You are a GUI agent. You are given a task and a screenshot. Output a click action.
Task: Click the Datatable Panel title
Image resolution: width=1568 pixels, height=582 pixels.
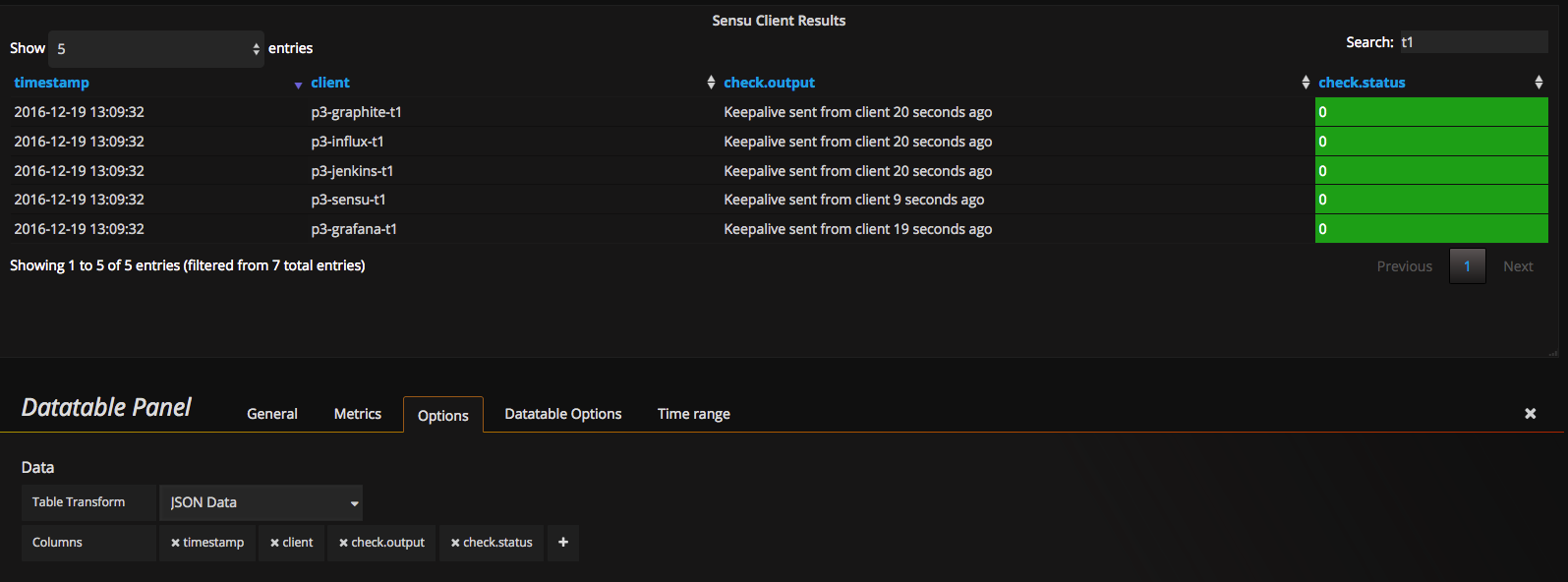point(106,407)
